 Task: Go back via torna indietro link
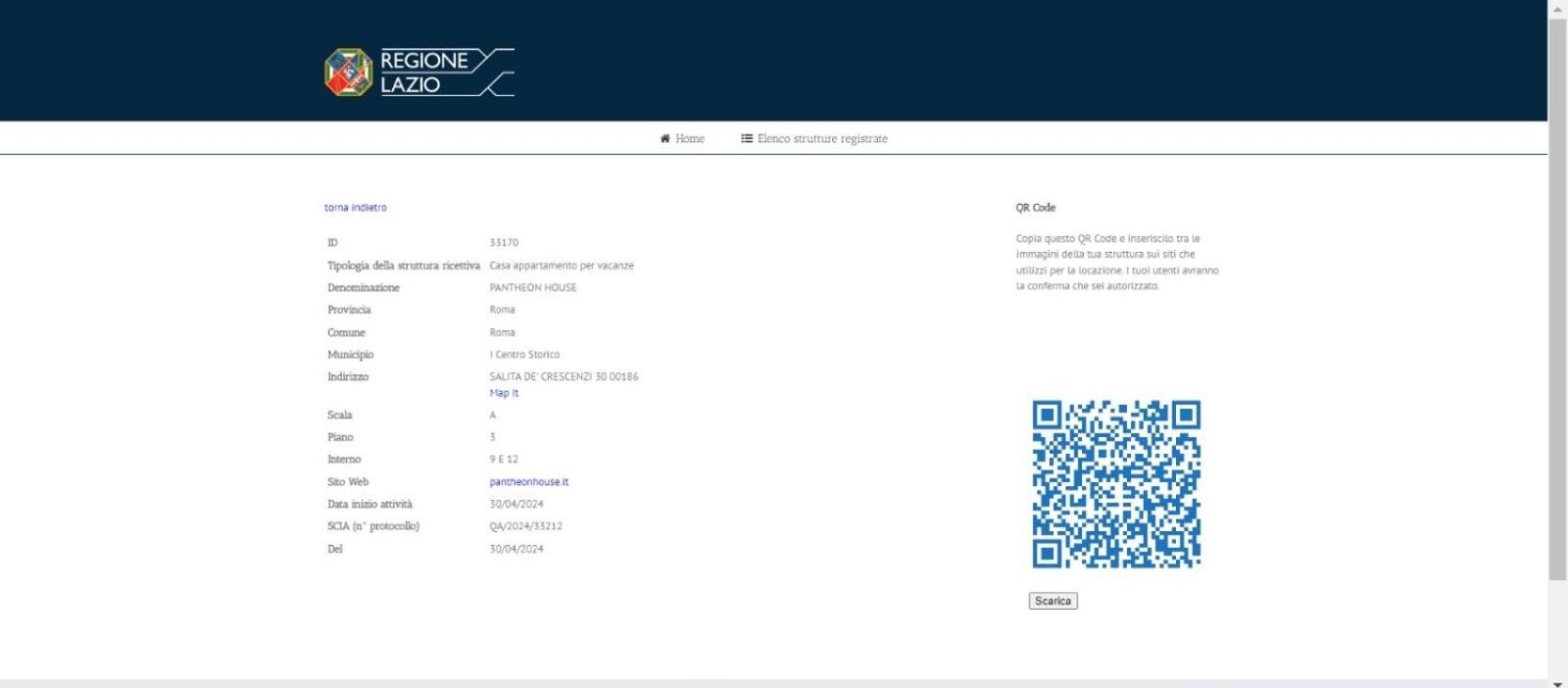[x=356, y=208]
